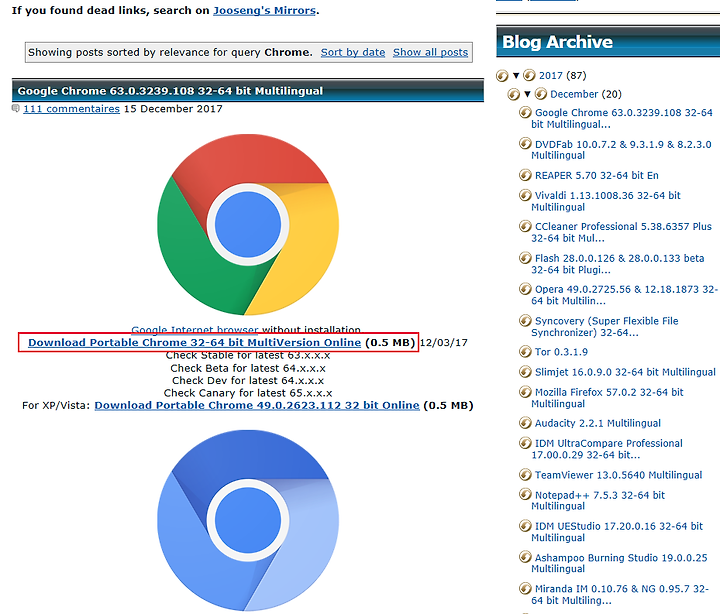Viewport: 720px width, 614px height.
Task: Open archive link TeamViewer 13.0.5640 Multilingual
Action: pyautogui.click(x=618, y=475)
